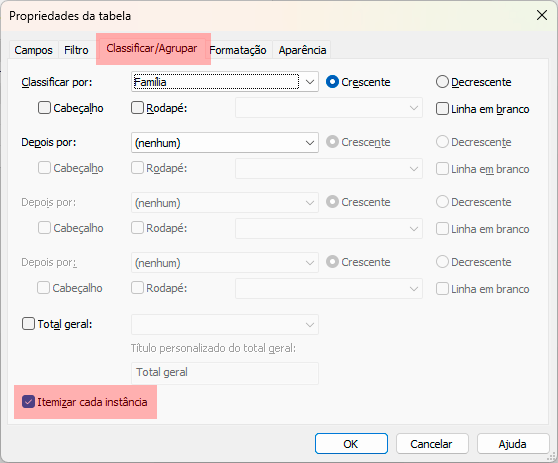Open the Total geral dropdown
Screen dimensions: 558x463
[x=225, y=324]
